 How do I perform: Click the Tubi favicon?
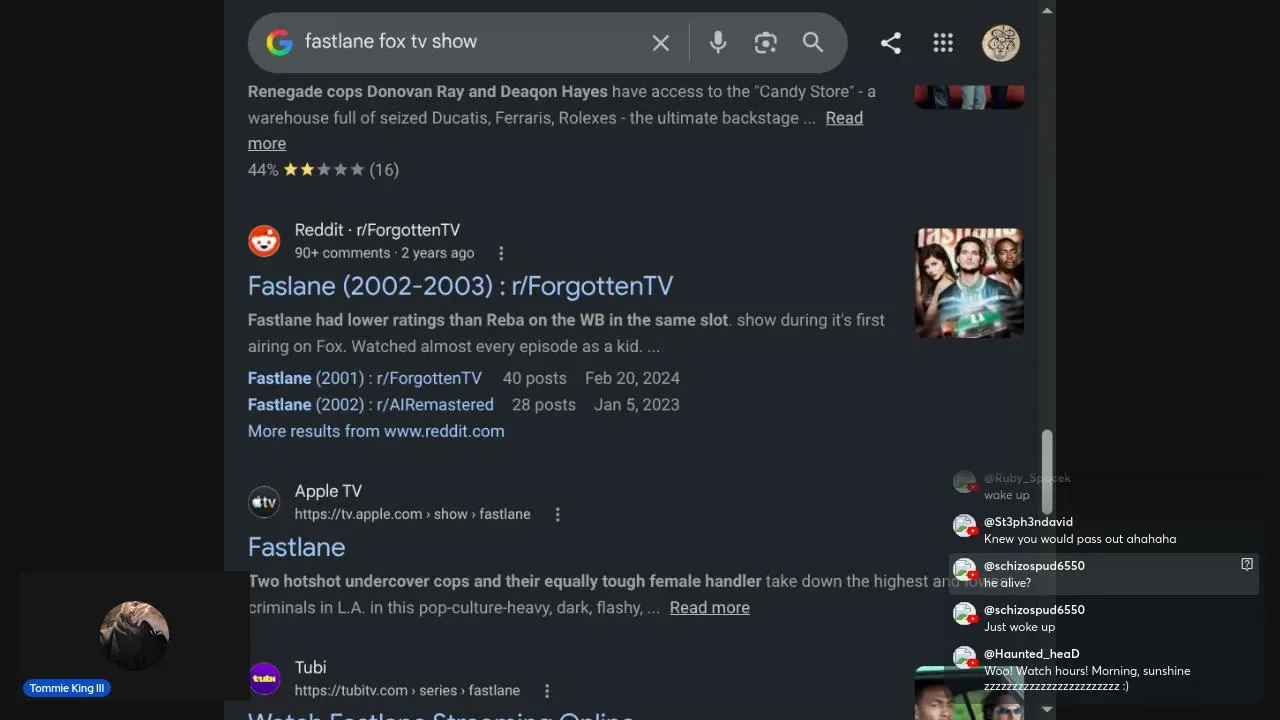[265, 679]
